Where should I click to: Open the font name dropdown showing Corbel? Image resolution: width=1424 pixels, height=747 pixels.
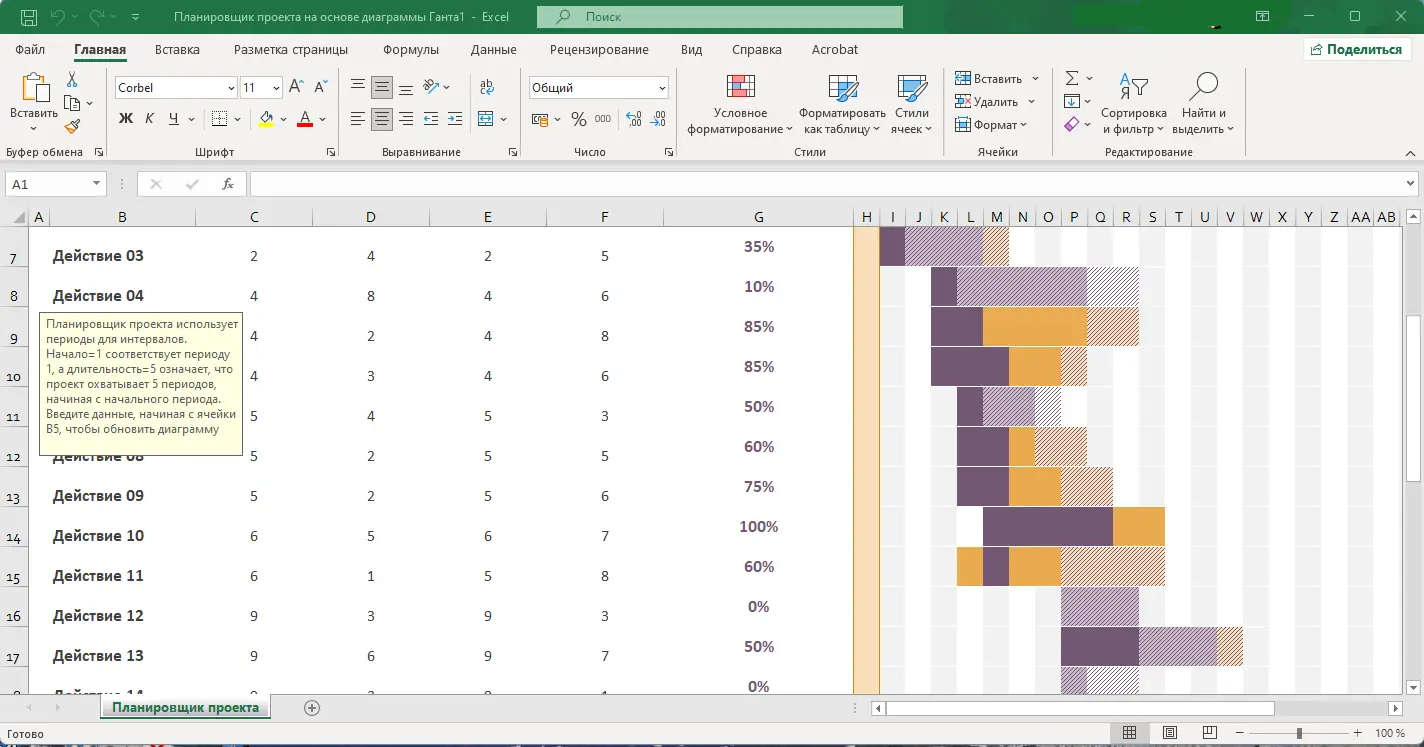(x=233, y=87)
